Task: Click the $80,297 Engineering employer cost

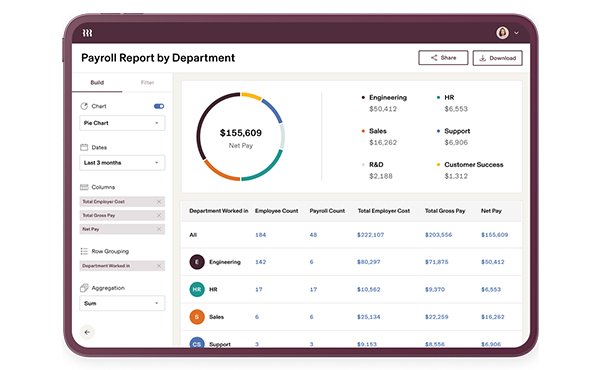Action: pyautogui.click(x=368, y=262)
